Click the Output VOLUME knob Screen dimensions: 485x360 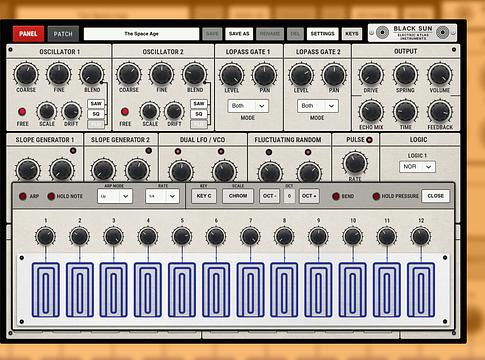[x=440, y=75]
